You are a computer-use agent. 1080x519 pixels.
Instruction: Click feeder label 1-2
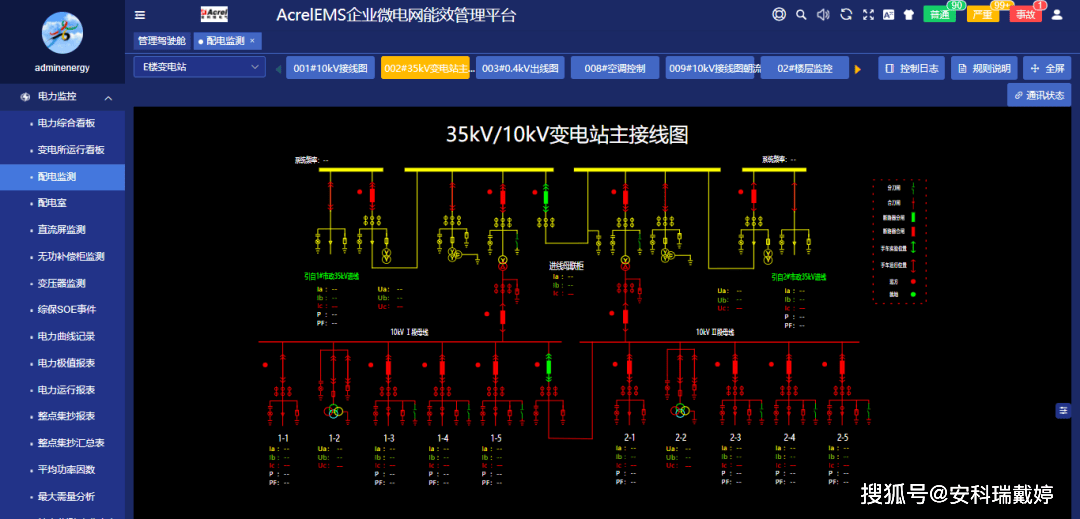click(334, 438)
